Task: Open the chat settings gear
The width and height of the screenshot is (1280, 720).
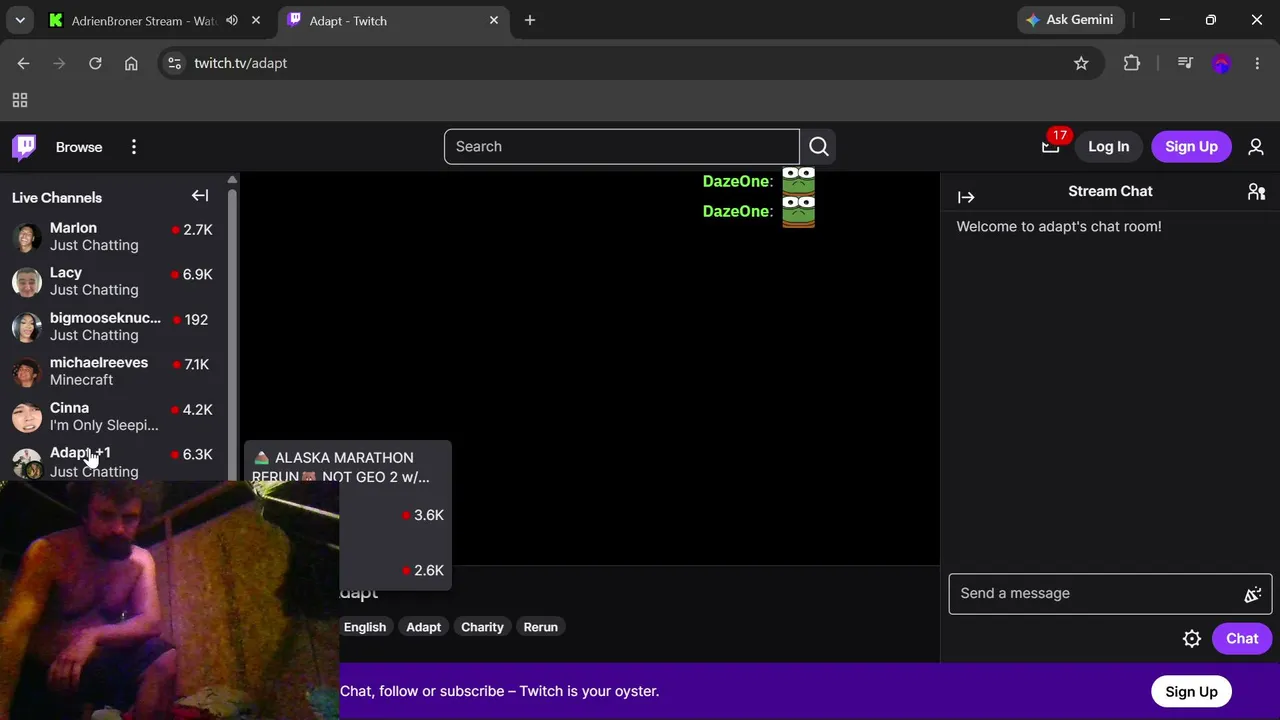Action: (x=1192, y=639)
